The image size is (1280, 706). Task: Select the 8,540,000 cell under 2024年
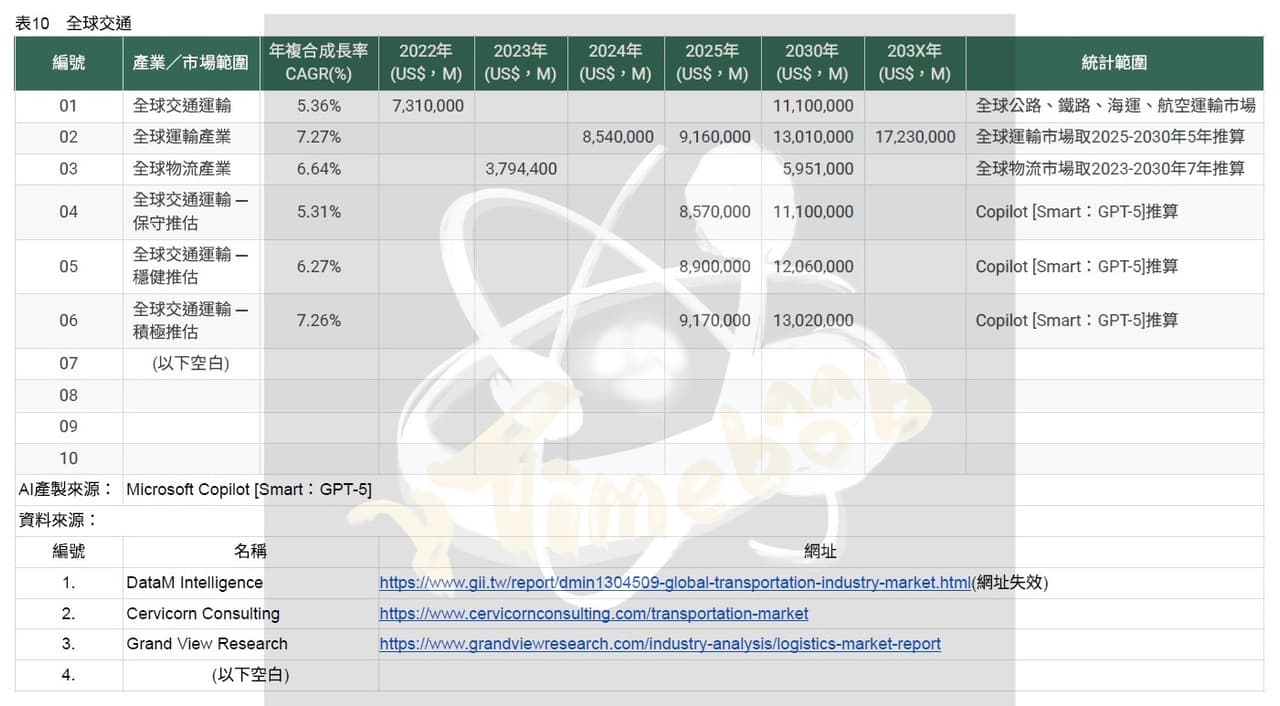(616, 137)
